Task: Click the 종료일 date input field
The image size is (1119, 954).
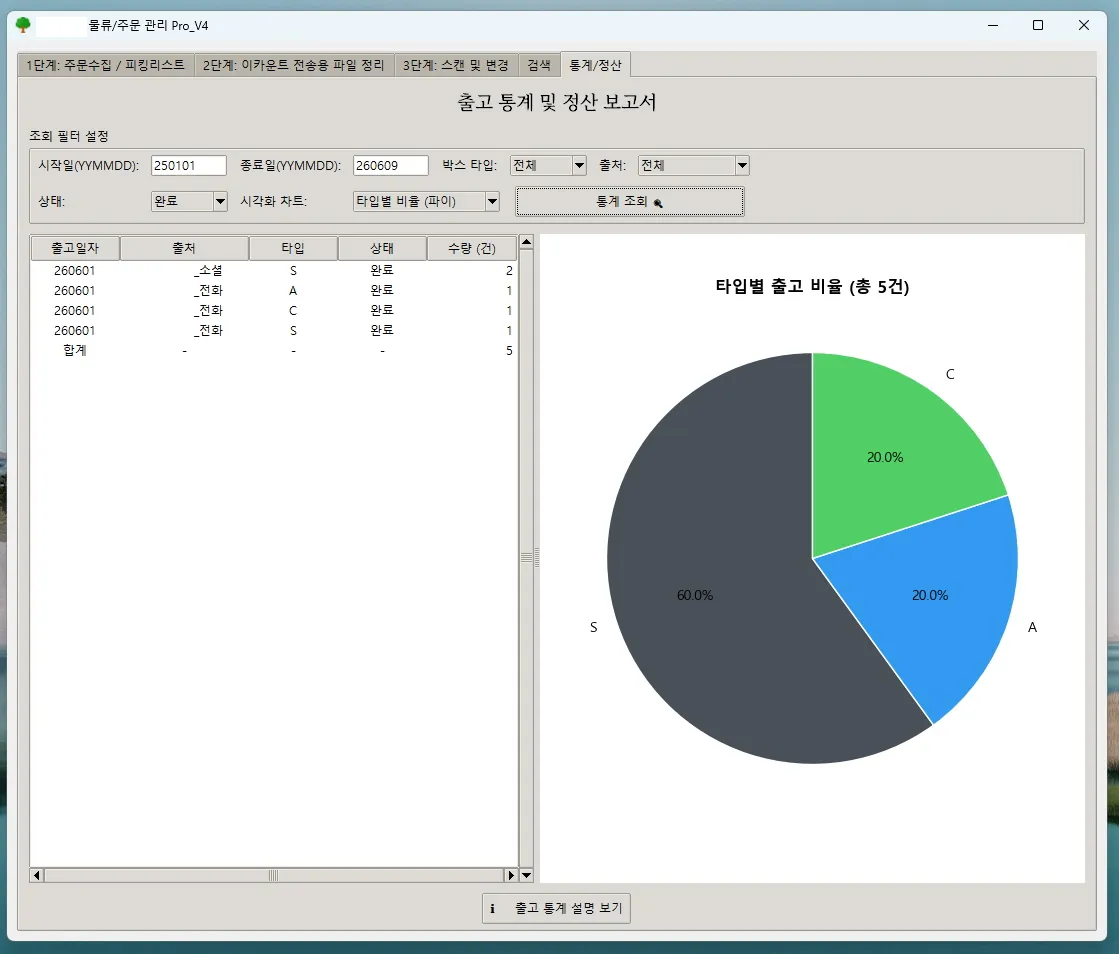Action: (x=391, y=166)
